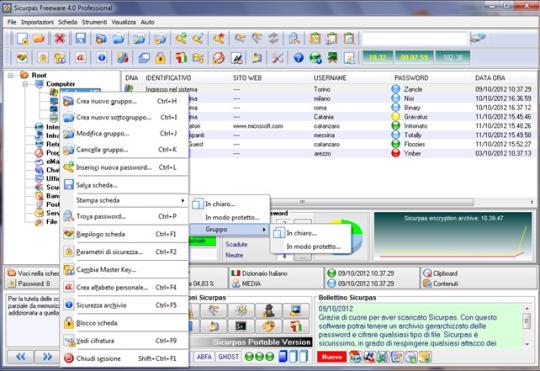Click the ABFA button
The image size is (540, 371).
coord(204,357)
